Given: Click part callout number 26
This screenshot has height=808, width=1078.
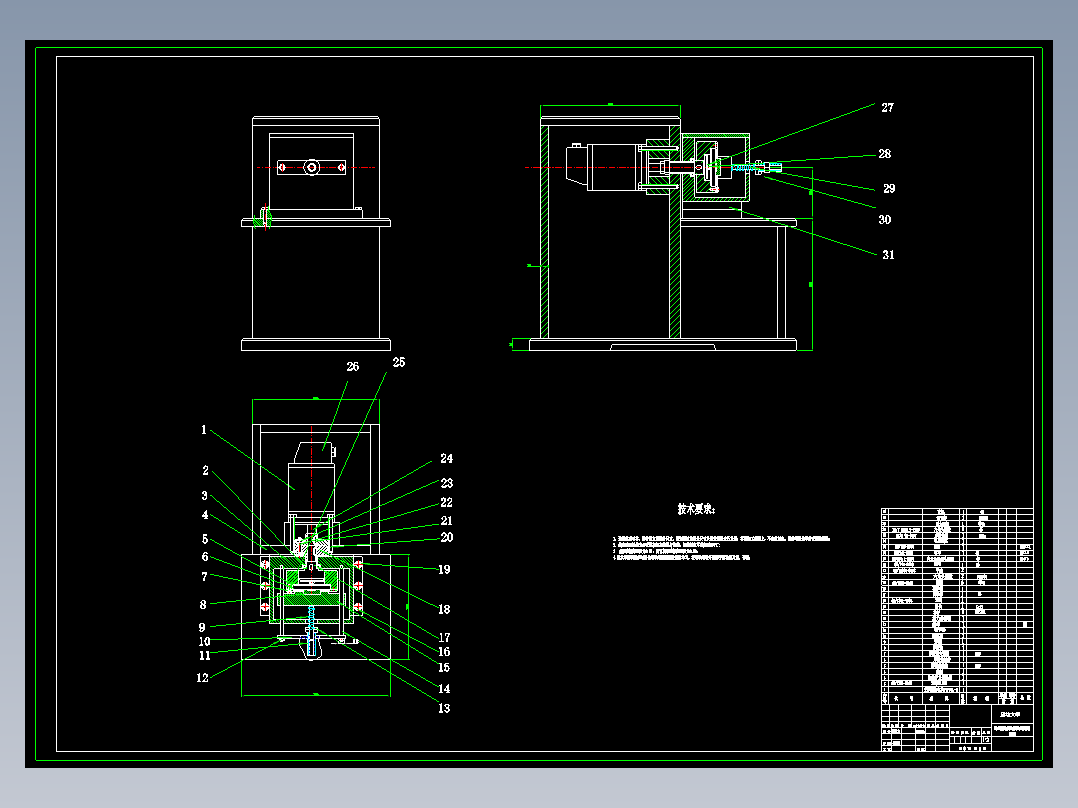Looking at the screenshot, I should [x=353, y=367].
